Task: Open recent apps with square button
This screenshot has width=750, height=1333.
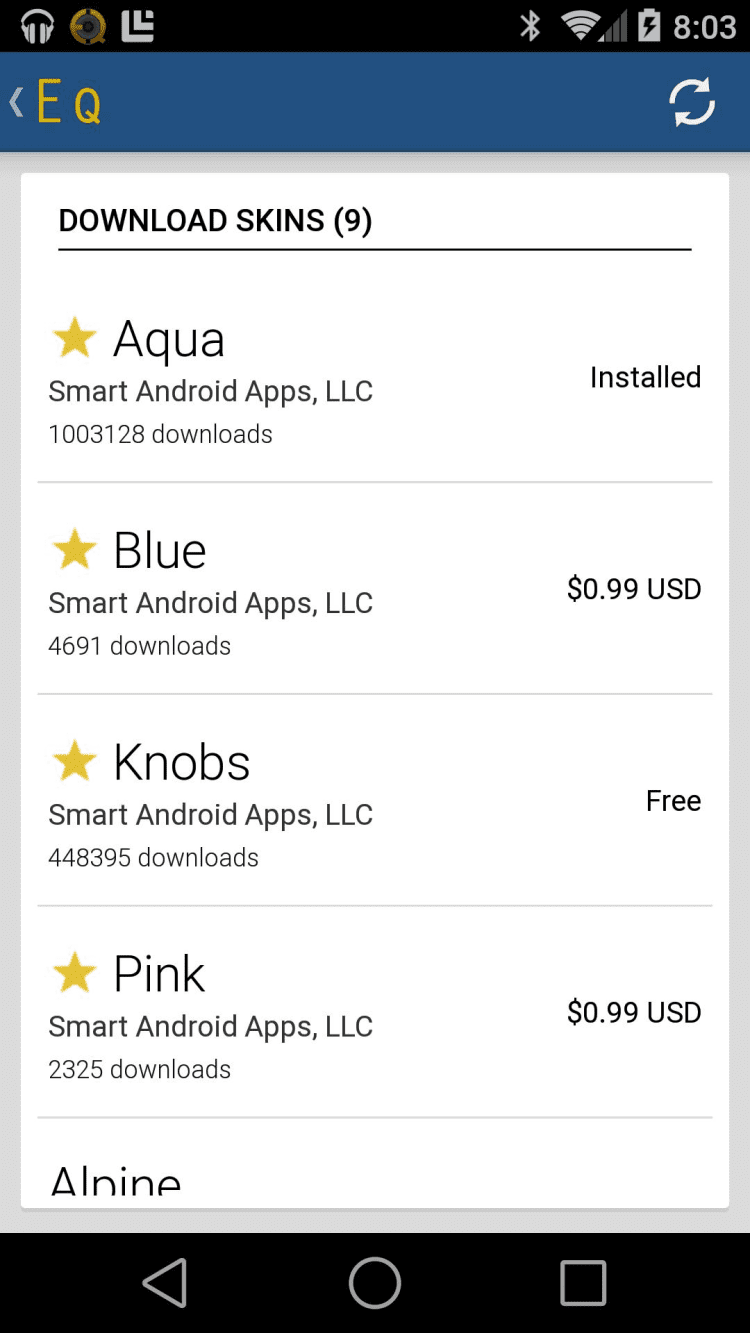Action: [583, 1282]
